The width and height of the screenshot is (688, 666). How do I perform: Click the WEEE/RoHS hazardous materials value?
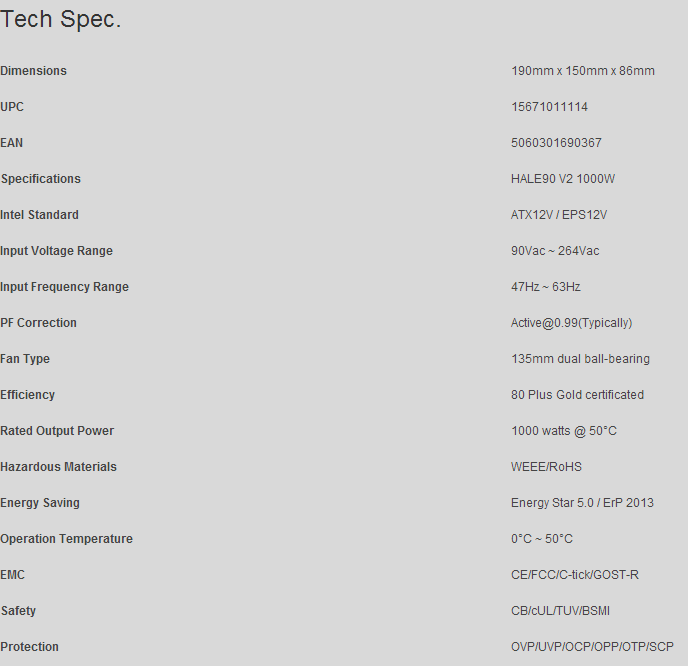(546, 467)
